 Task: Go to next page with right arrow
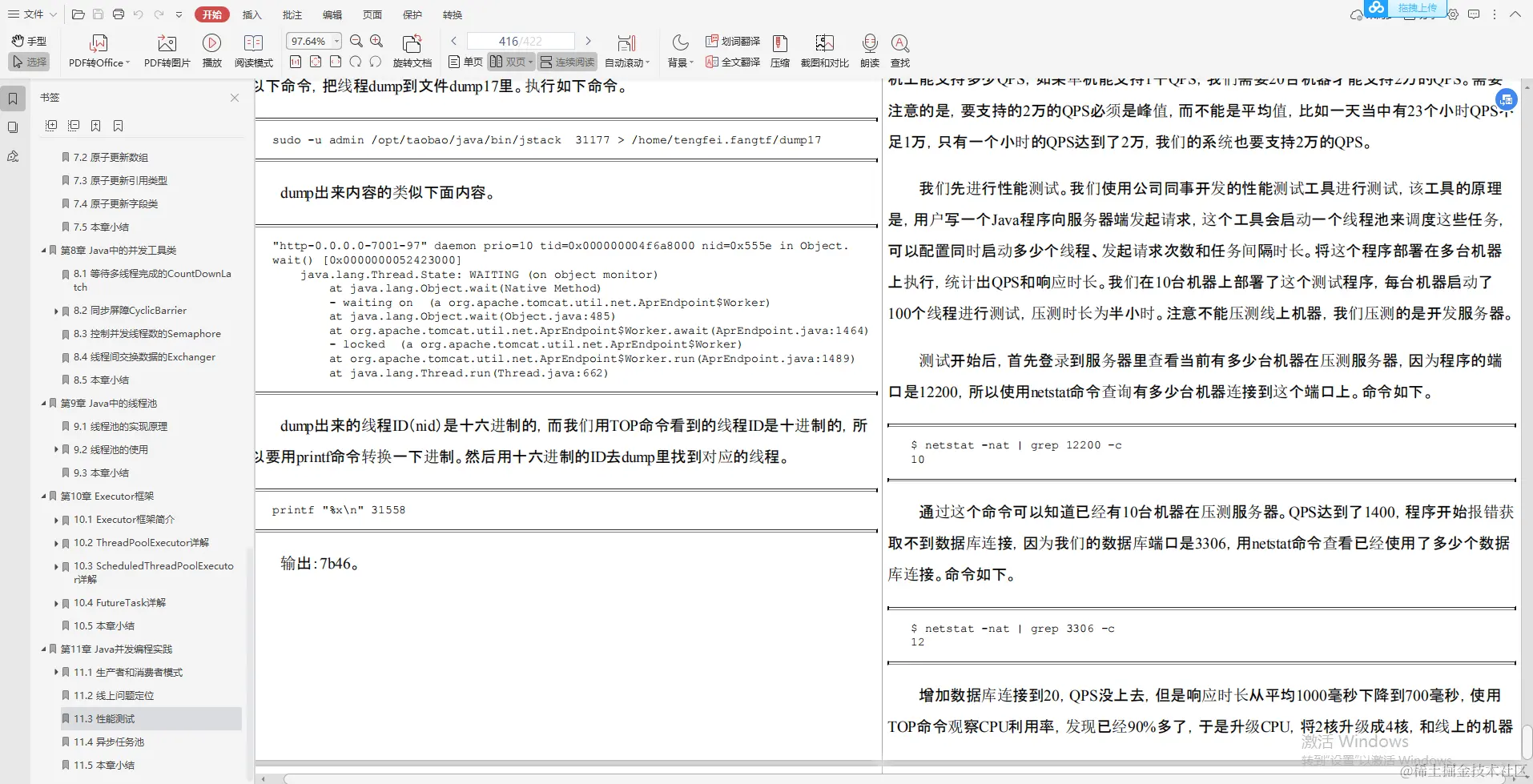pyautogui.click(x=589, y=40)
